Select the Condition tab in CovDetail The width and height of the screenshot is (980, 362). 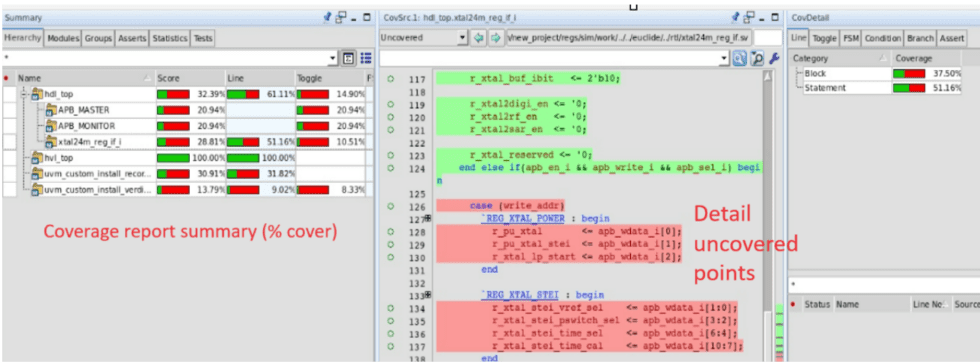882,38
